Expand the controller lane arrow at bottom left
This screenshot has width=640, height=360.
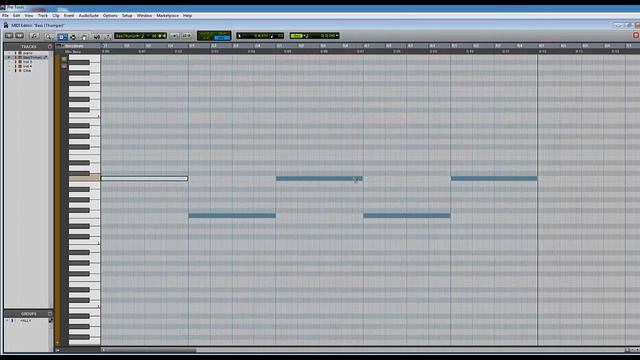(58, 350)
